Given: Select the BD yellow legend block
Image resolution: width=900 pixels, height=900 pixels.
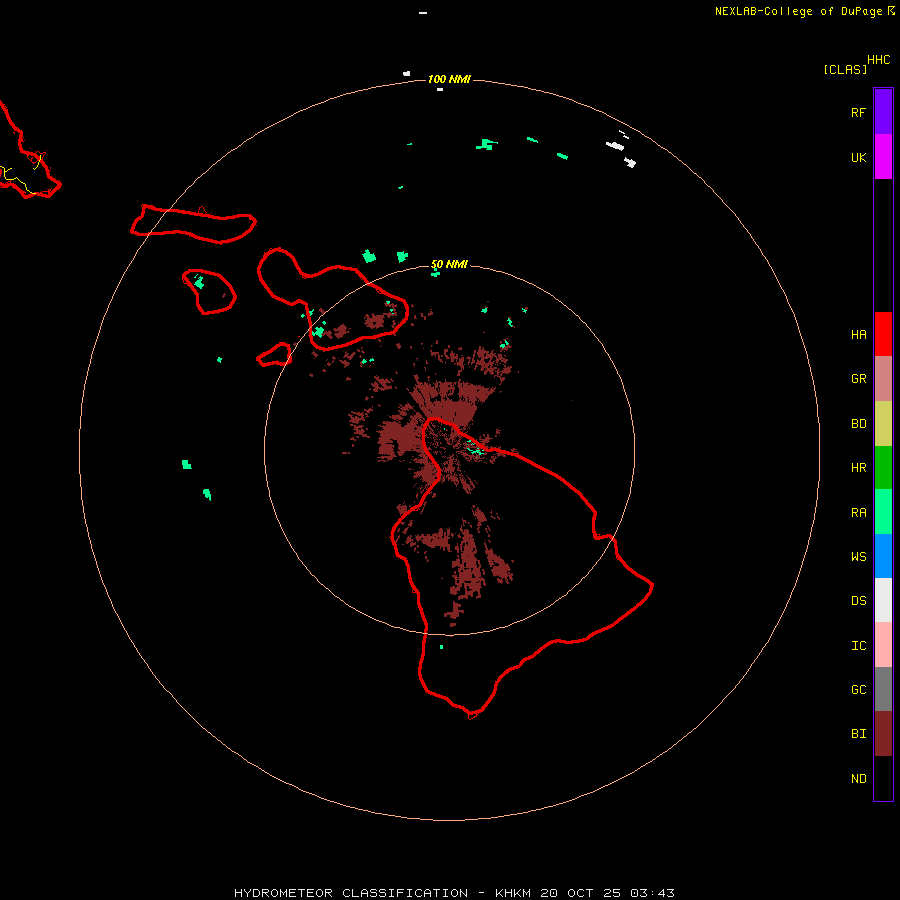Looking at the screenshot, I should 883,424.
